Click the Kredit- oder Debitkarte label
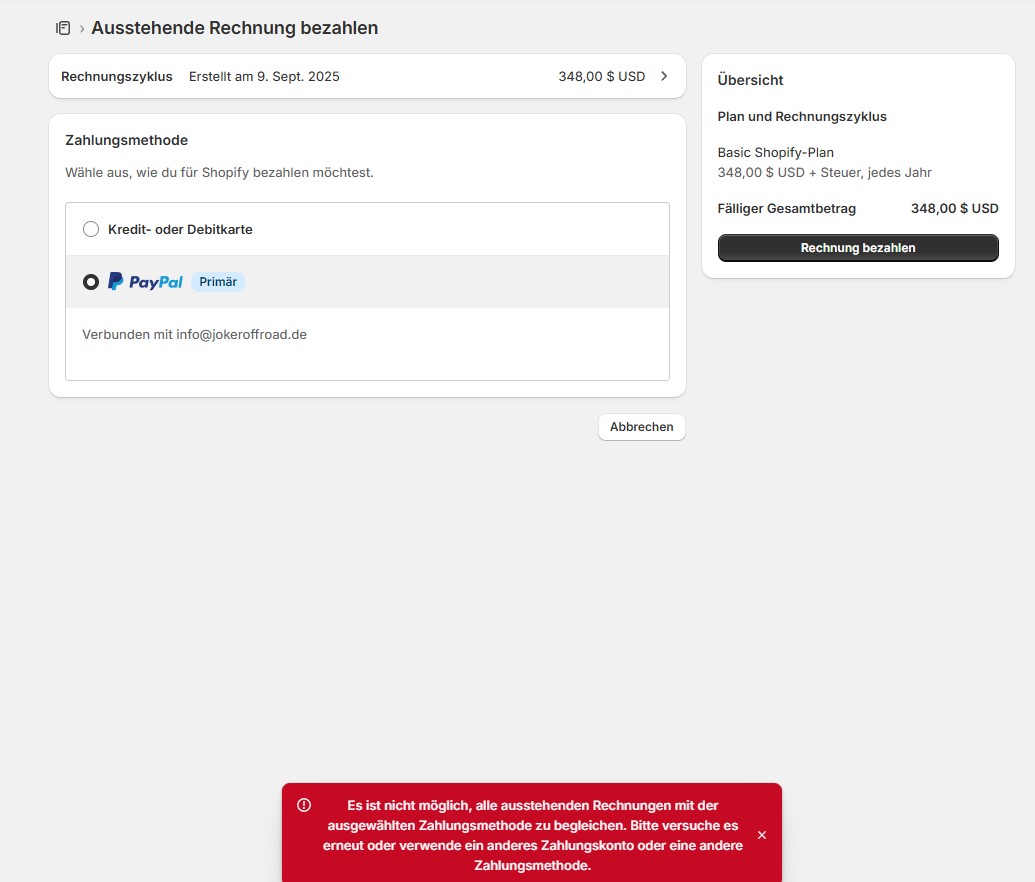Image resolution: width=1035 pixels, height=882 pixels. tap(180, 229)
